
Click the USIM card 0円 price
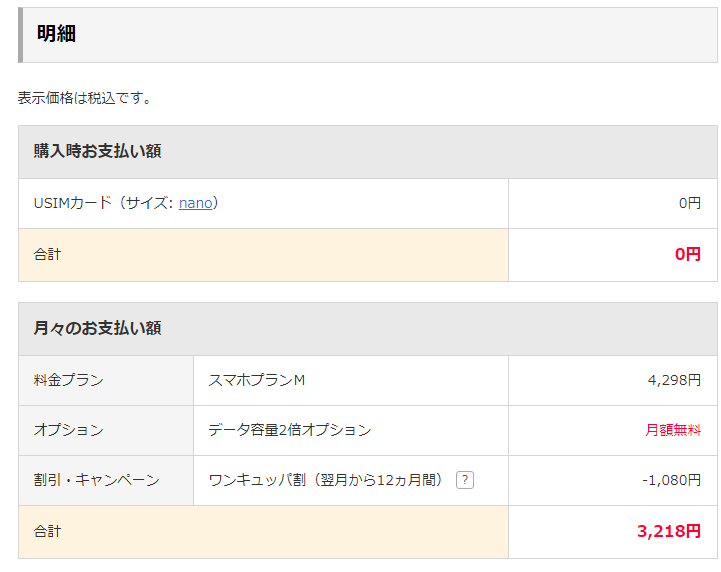(x=690, y=203)
